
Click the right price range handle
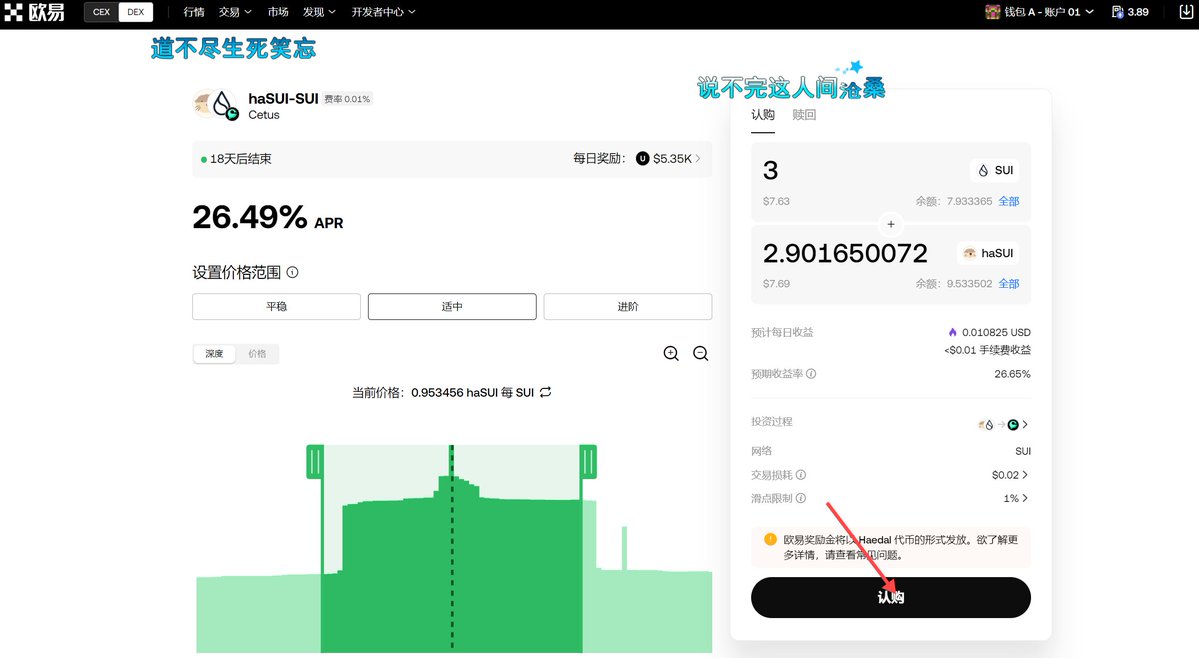coord(588,462)
